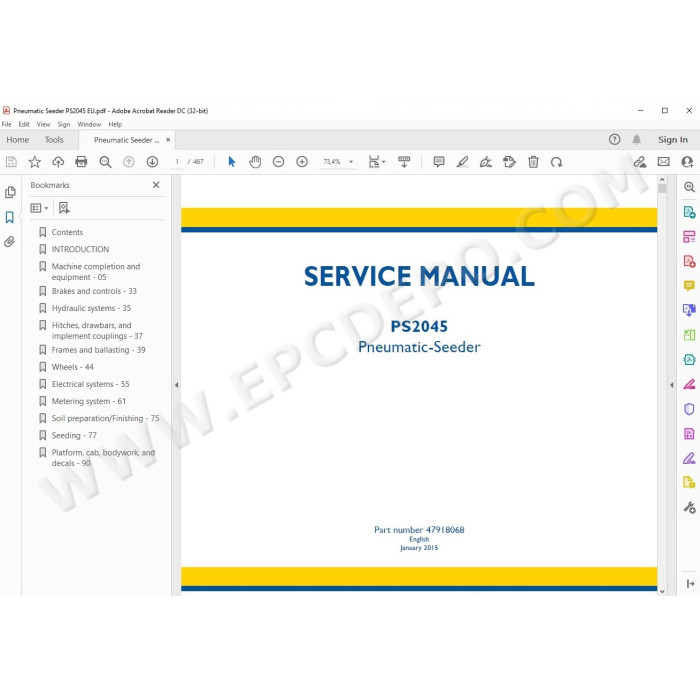This screenshot has width=700, height=700.
Task: Open the zoom level dropdown arrow
Action: (351, 162)
